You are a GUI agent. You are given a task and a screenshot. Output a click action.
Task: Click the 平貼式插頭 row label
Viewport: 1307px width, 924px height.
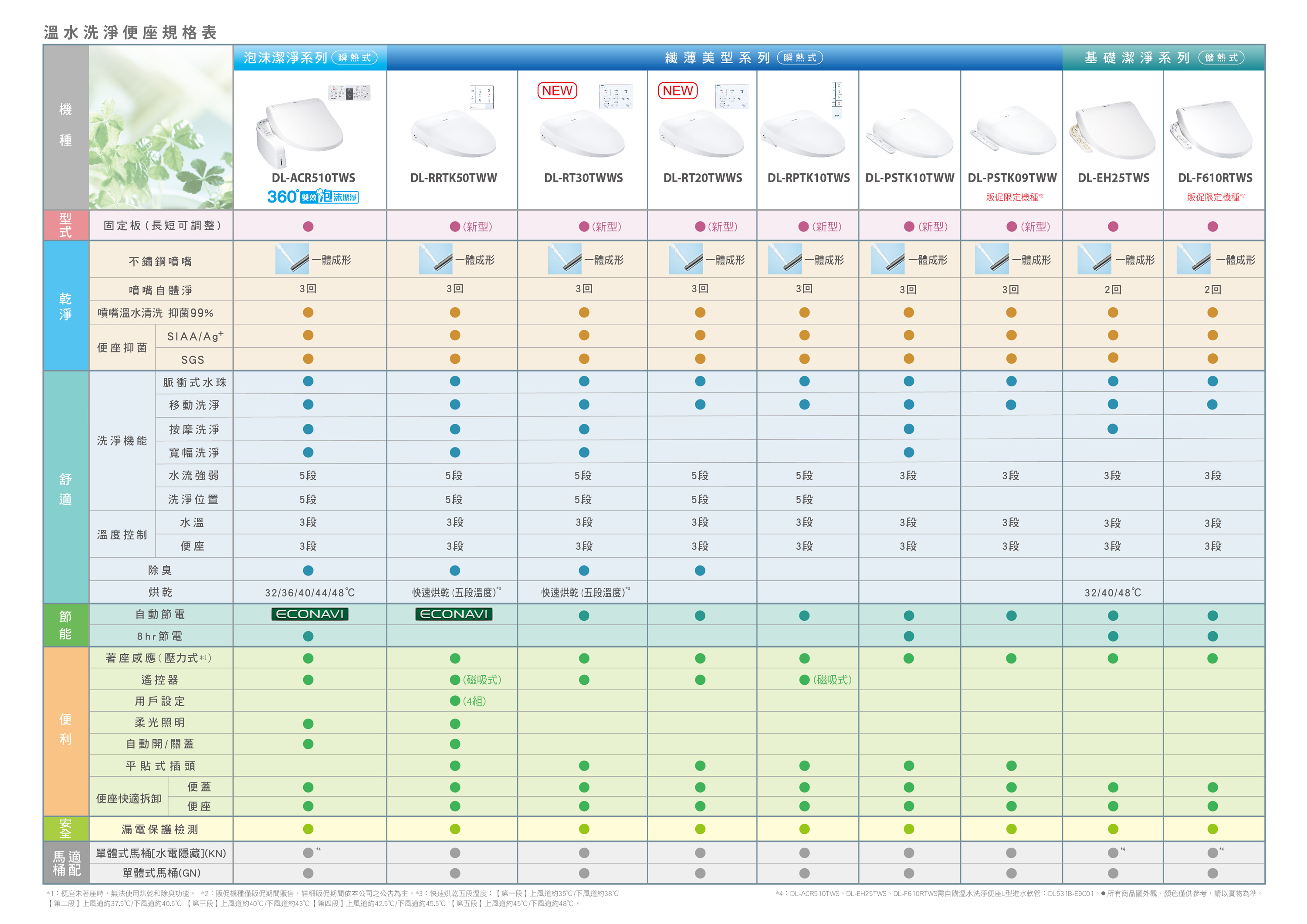[x=160, y=766]
